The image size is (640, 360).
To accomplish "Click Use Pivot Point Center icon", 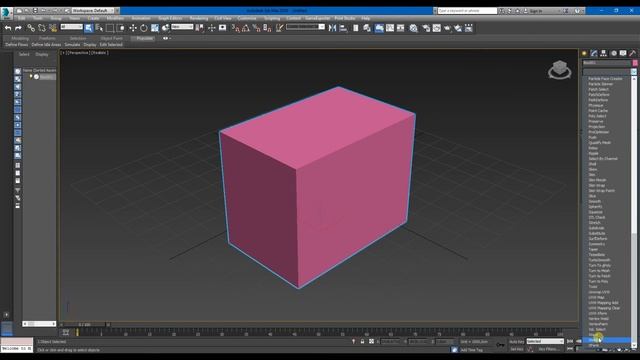I will pyautogui.click(x=199, y=28).
